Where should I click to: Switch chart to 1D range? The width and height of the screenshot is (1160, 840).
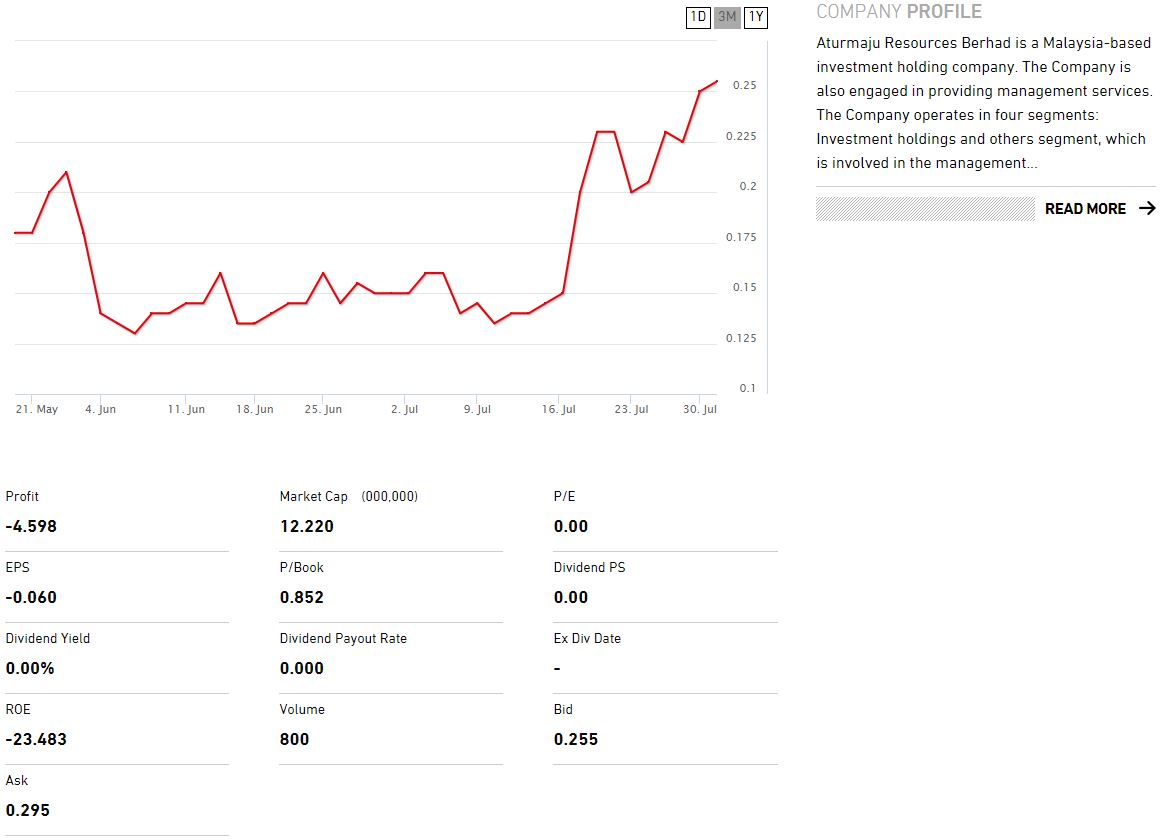pyautogui.click(x=698, y=17)
